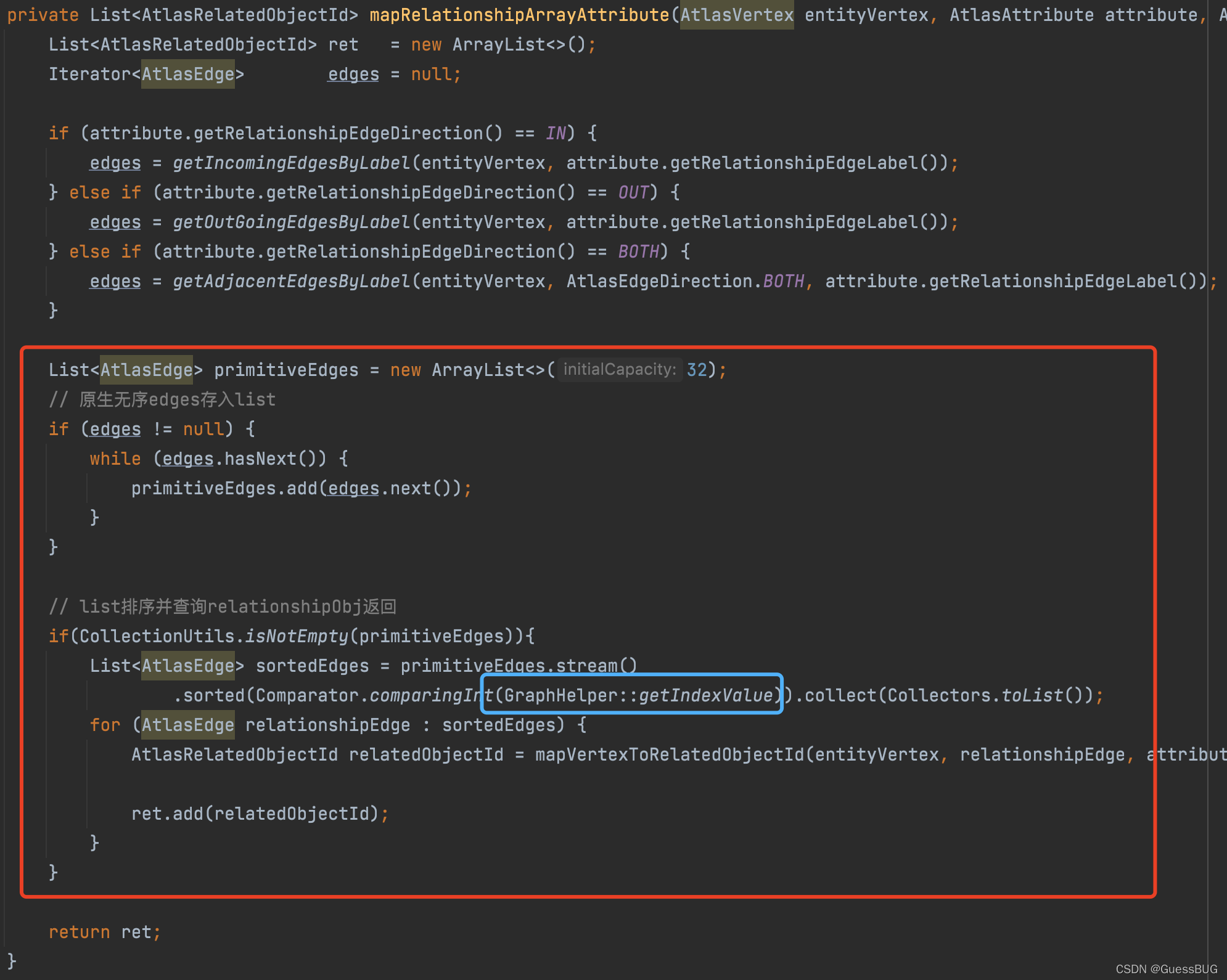The image size is (1227, 980).
Task: Click the highlighted AtlasEdge in Iterator type
Action: pos(188,74)
